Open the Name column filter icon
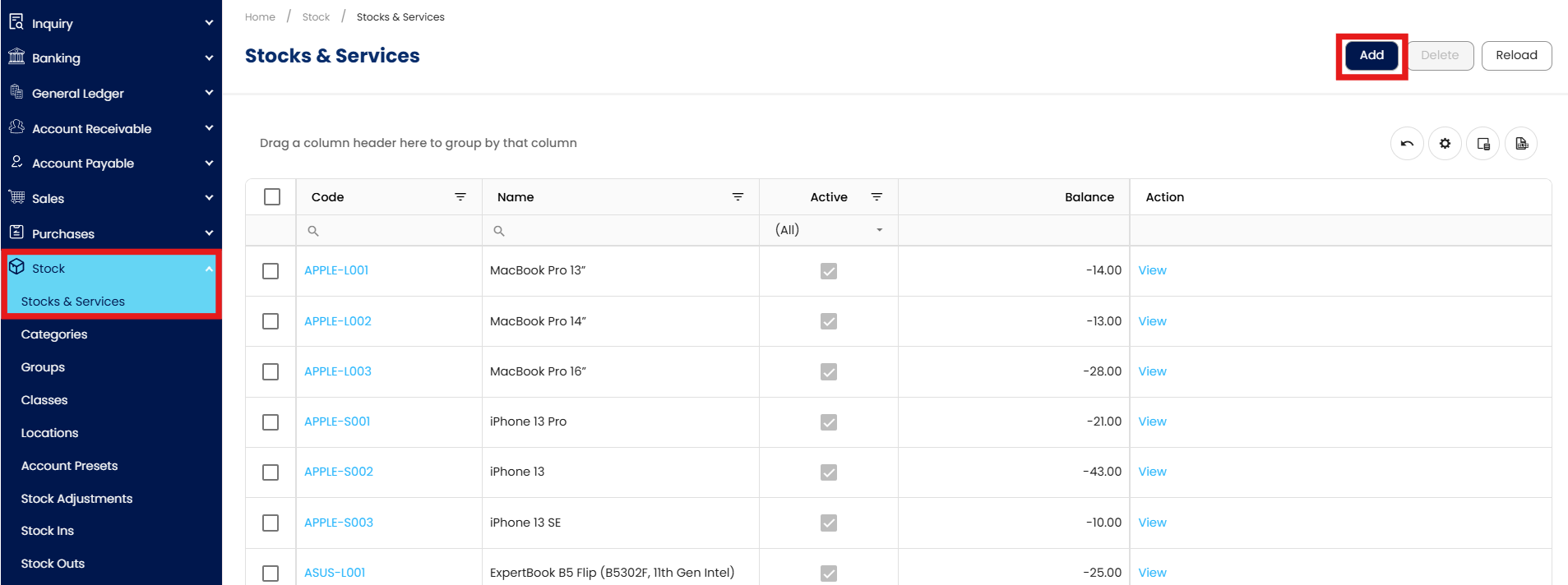The image size is (1568, 585). click(x=738, y=197)
